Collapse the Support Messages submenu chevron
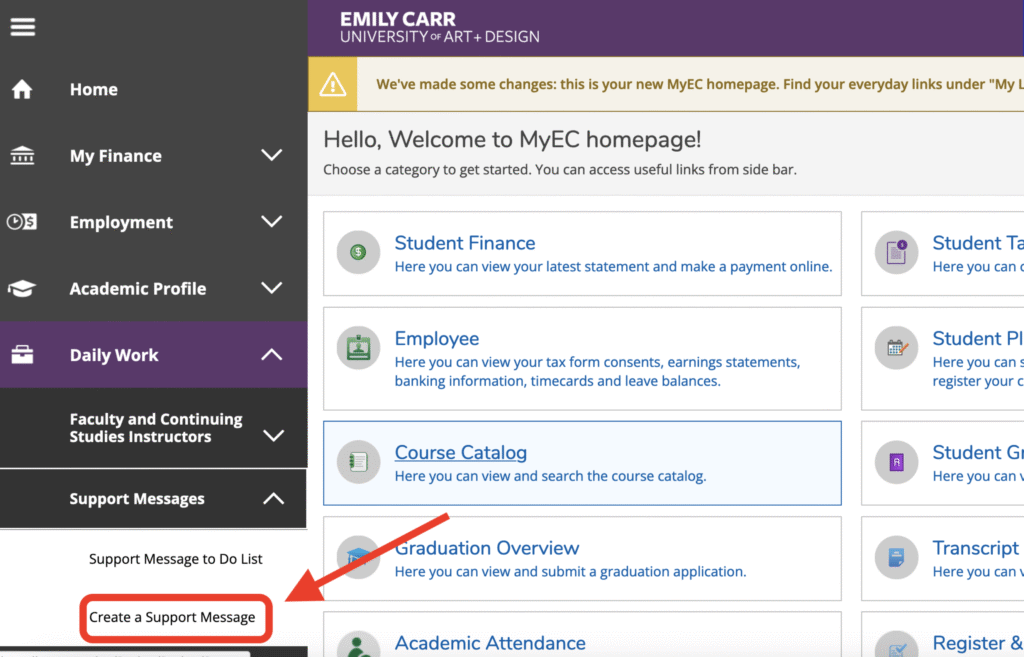1024x657 pixels. click(273, 498)
